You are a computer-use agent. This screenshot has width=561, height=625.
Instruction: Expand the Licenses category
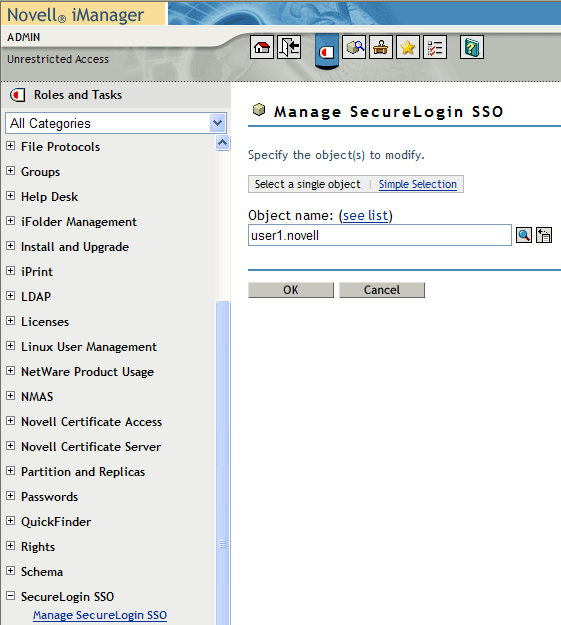point(11,321)
